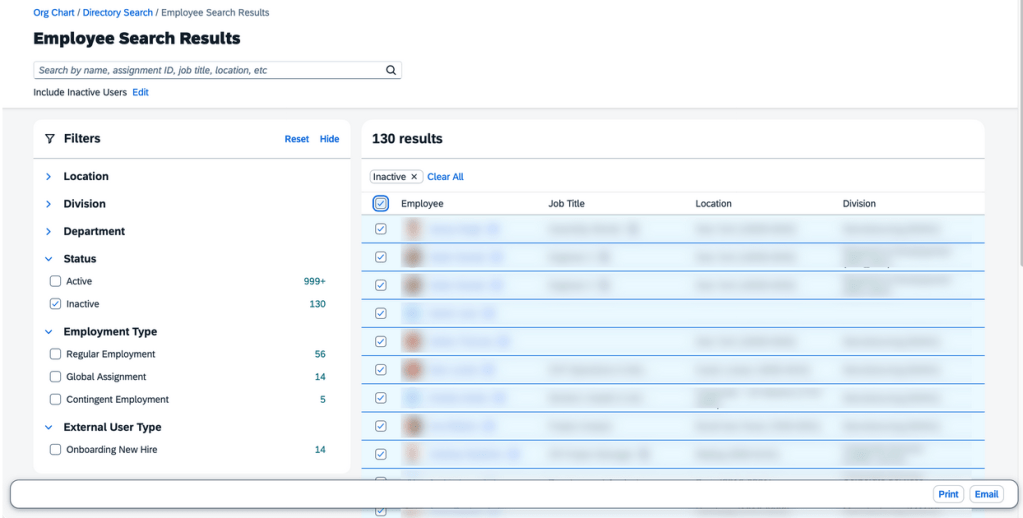Click the funnel Filters icon
Viewport: 1023px width, 518px height.
[x=49, y=139]
